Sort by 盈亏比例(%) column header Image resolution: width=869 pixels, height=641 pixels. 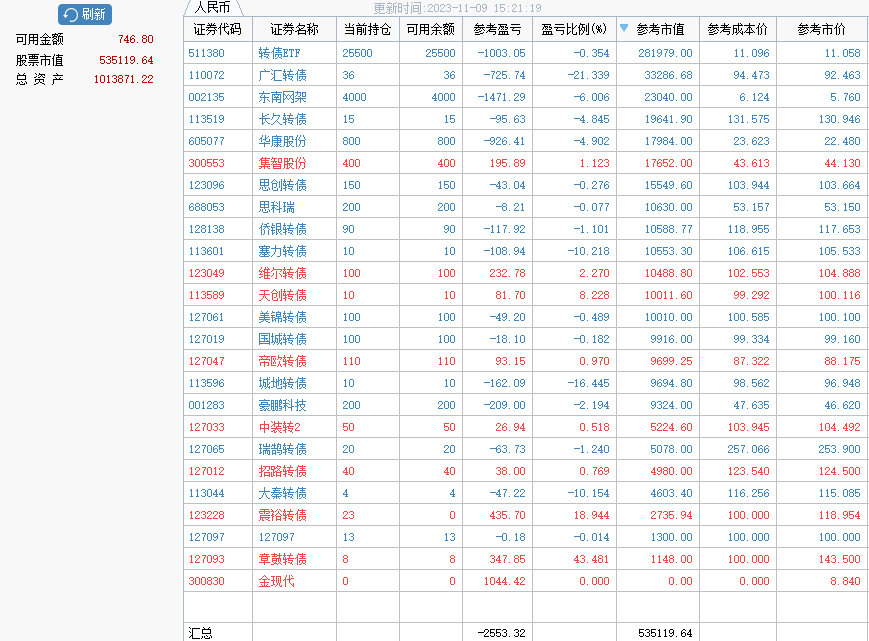pos(574,29)
